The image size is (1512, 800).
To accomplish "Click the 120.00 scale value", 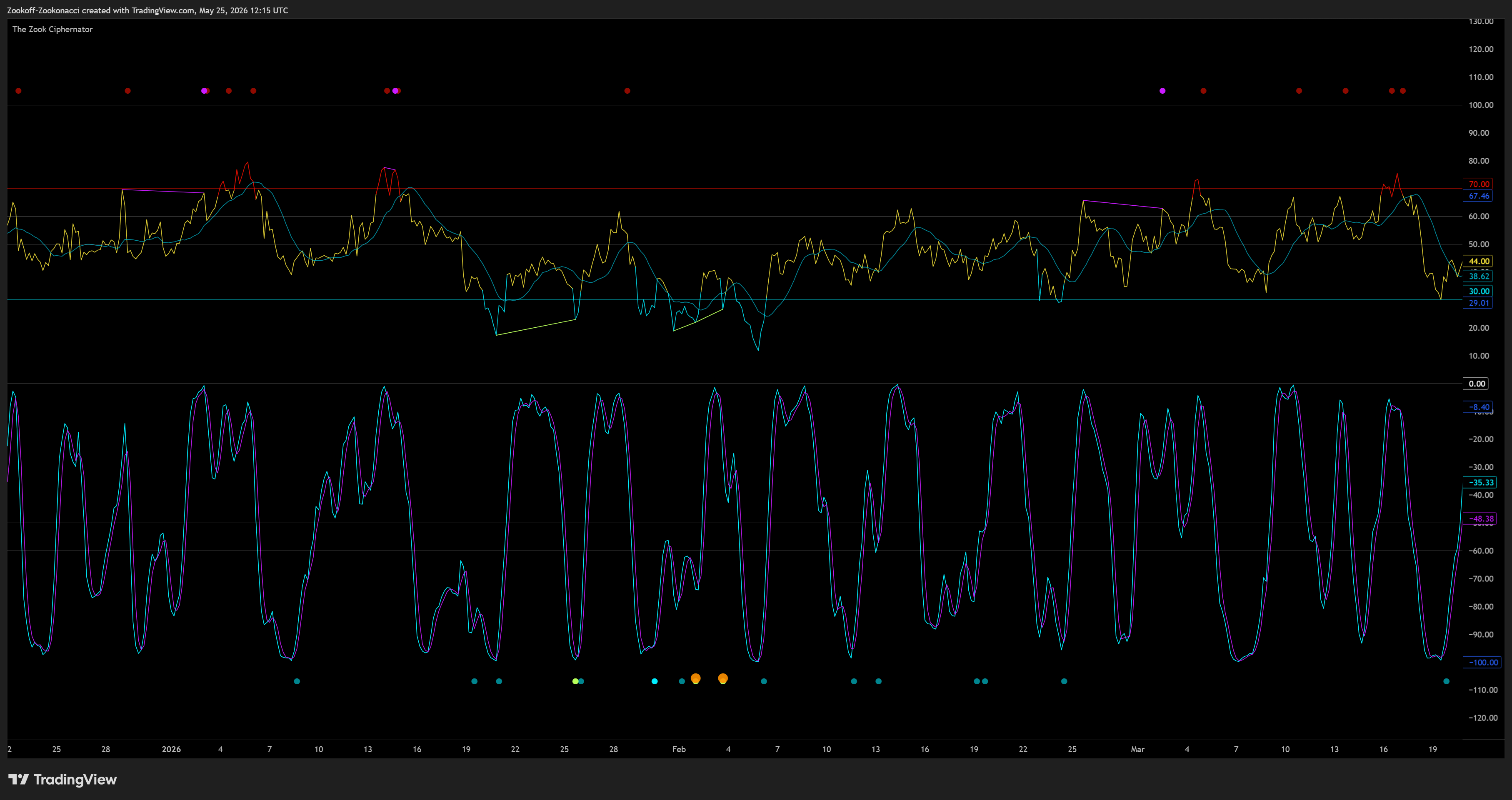I will click(x=1481, y=49).
